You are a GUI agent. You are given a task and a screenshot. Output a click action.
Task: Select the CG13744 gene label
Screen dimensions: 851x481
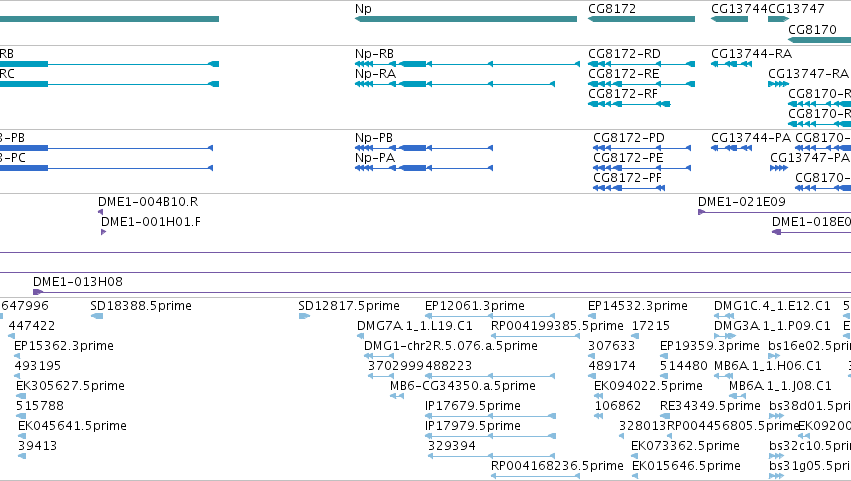click(739, 9)
